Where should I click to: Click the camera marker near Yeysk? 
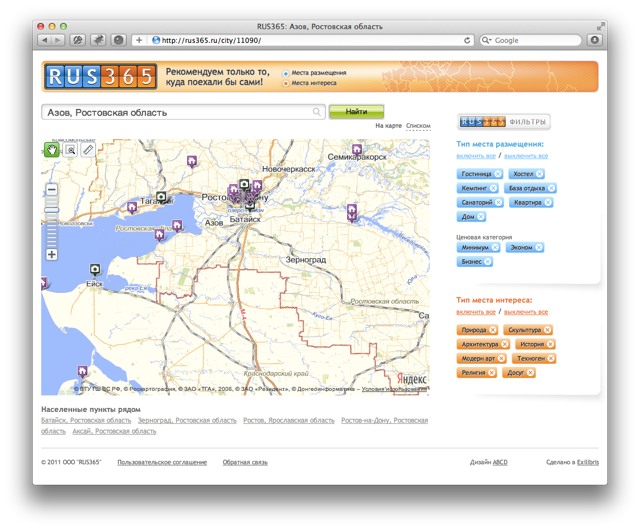tap(95, 269)
